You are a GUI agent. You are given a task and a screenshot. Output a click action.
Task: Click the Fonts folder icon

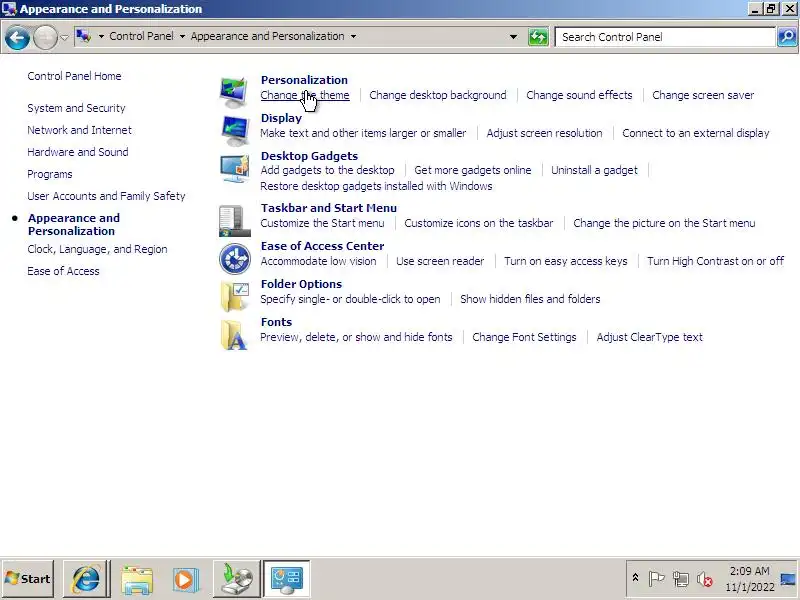pos(235,335)
